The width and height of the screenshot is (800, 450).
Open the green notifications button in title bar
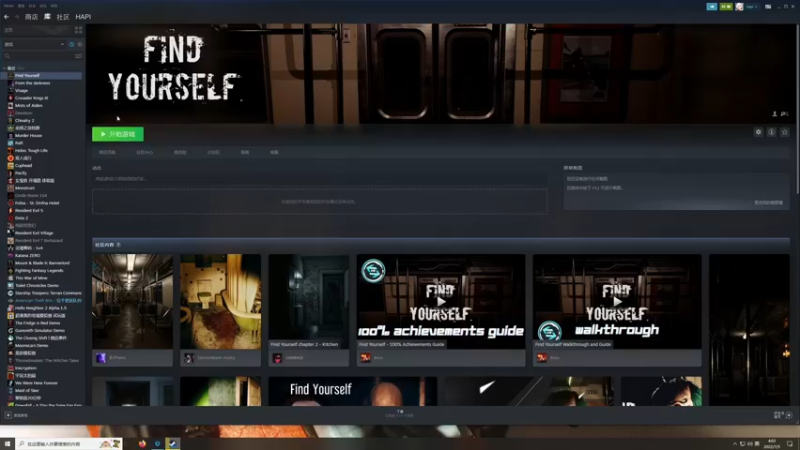click(x=726, y=7)
